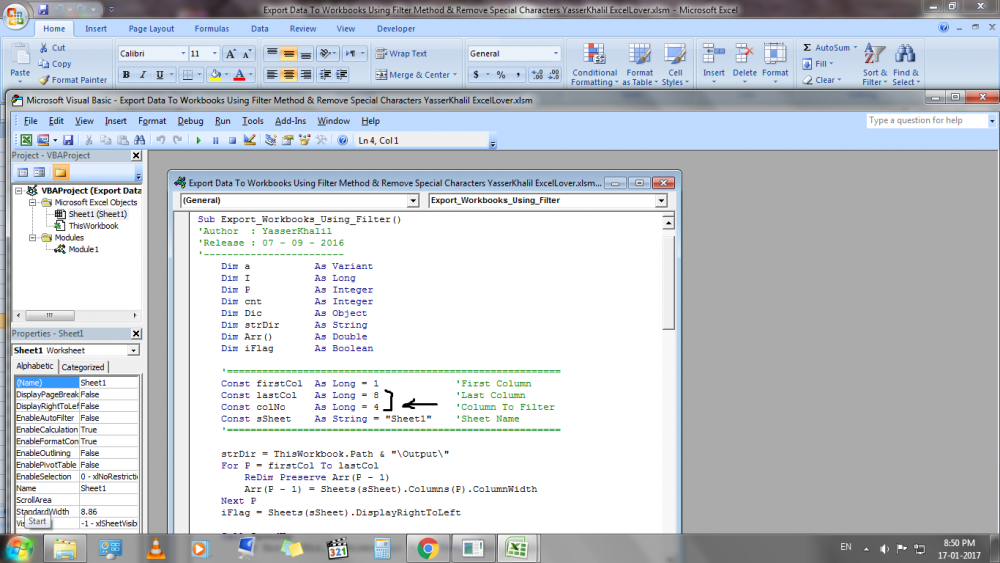1000x563 pixels.
Task: Open Object Browser icon in VBA toolbar
Action: (304, 140)
